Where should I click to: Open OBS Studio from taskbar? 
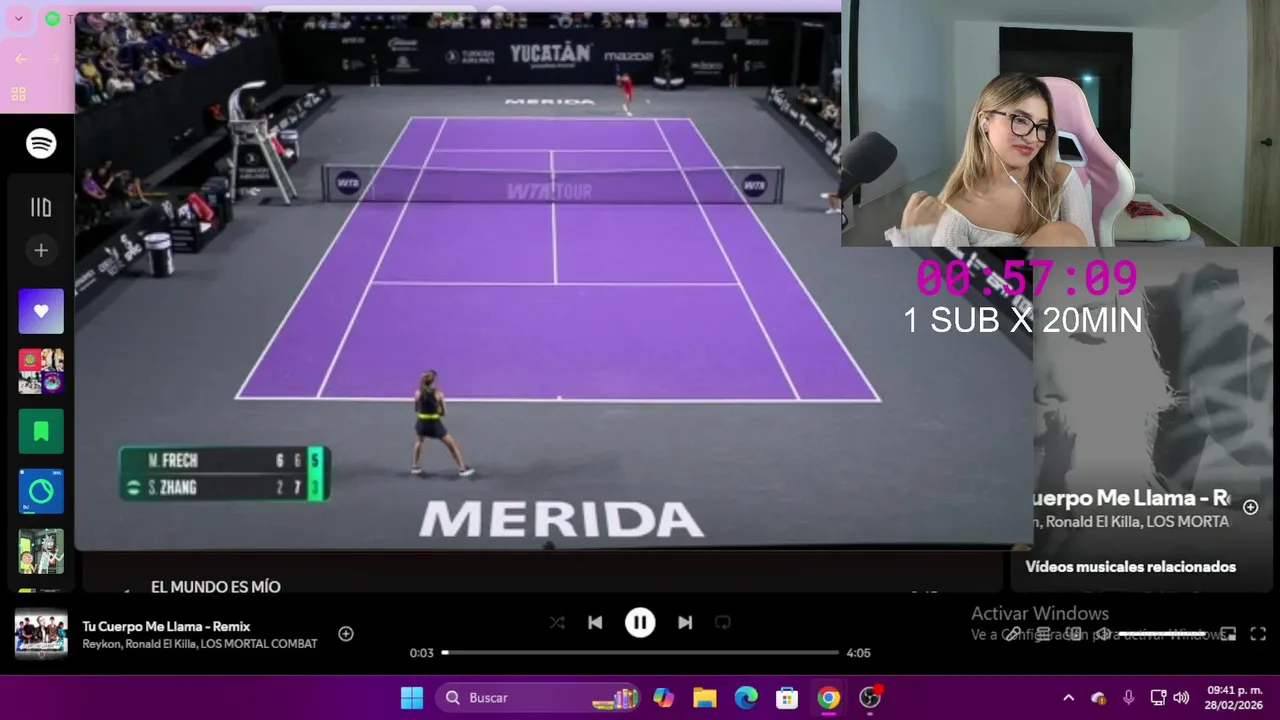pos(870,698)
